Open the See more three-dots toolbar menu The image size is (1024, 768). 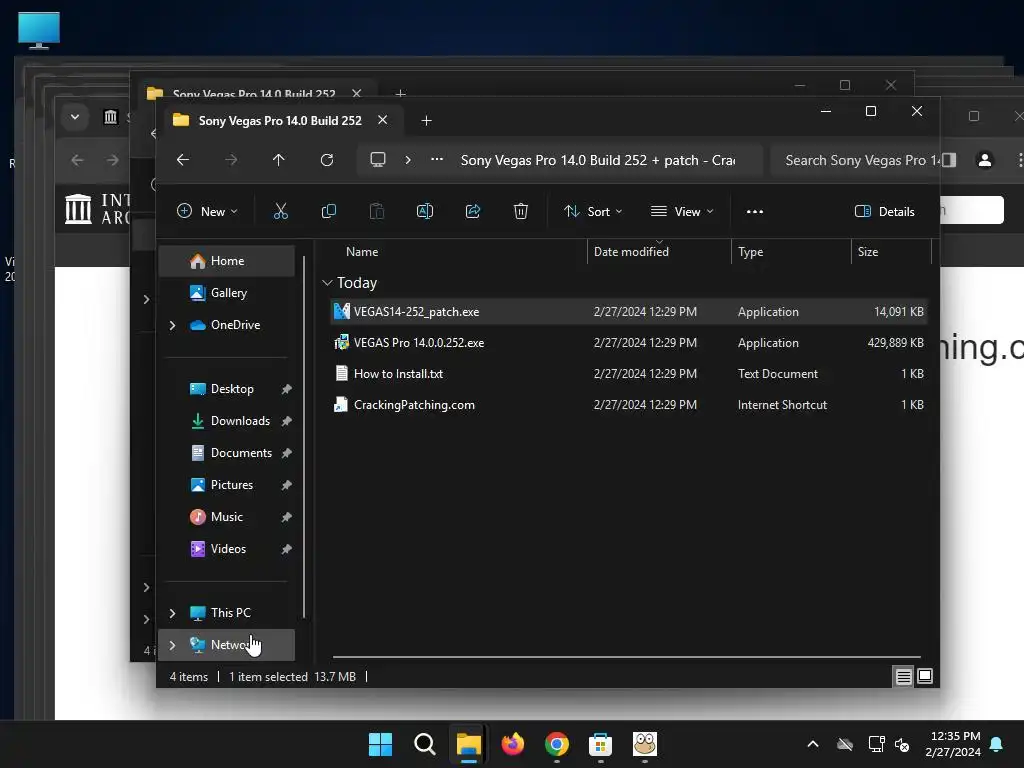click(755, 212)
